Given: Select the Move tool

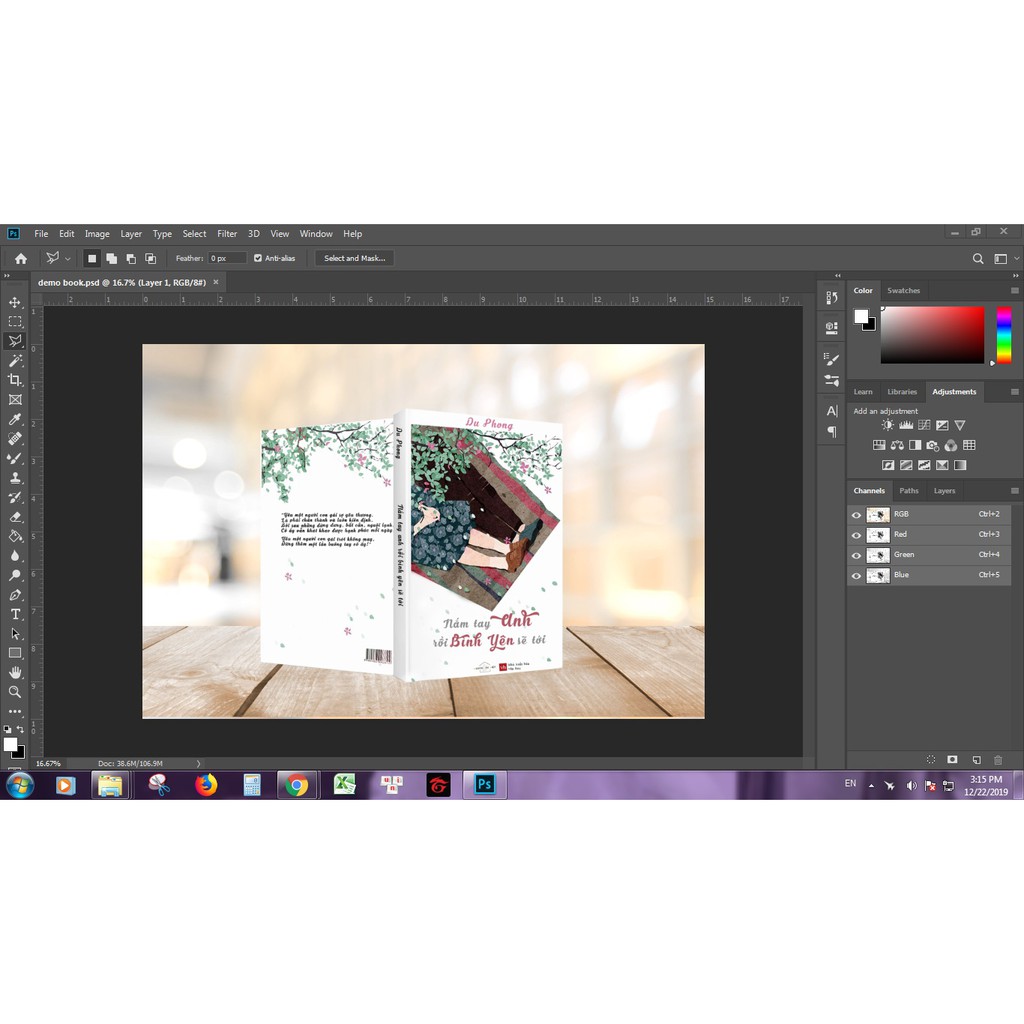Looking at the screenshot, I should pos(15,302).
